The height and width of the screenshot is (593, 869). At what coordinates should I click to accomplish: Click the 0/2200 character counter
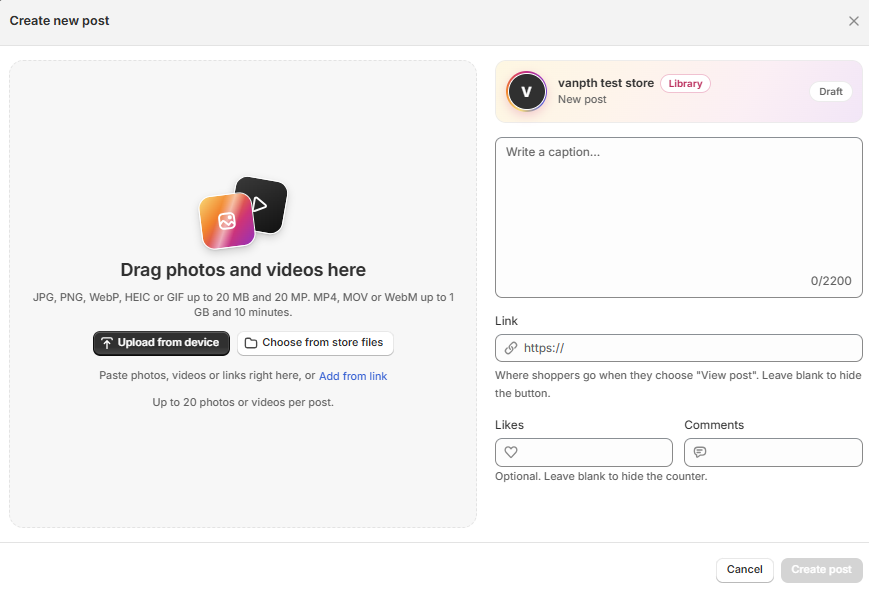coord(831,281)
